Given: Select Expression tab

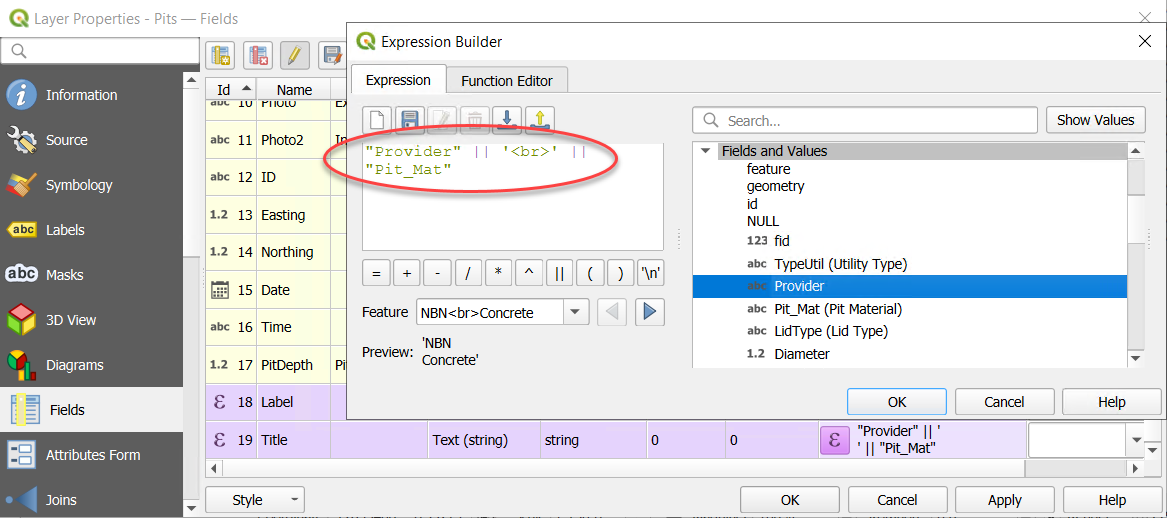Looking at the screenshot, I should click(397, 80).
